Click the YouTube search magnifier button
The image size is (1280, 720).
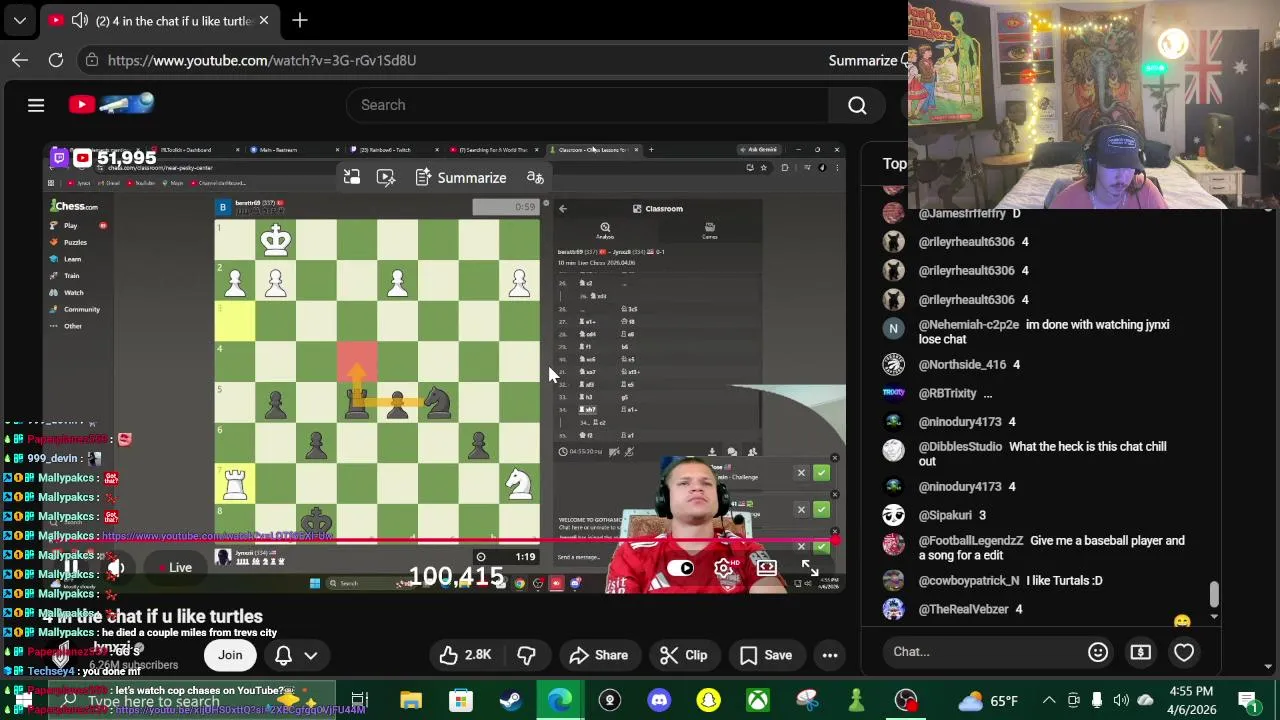coord(857,105)
